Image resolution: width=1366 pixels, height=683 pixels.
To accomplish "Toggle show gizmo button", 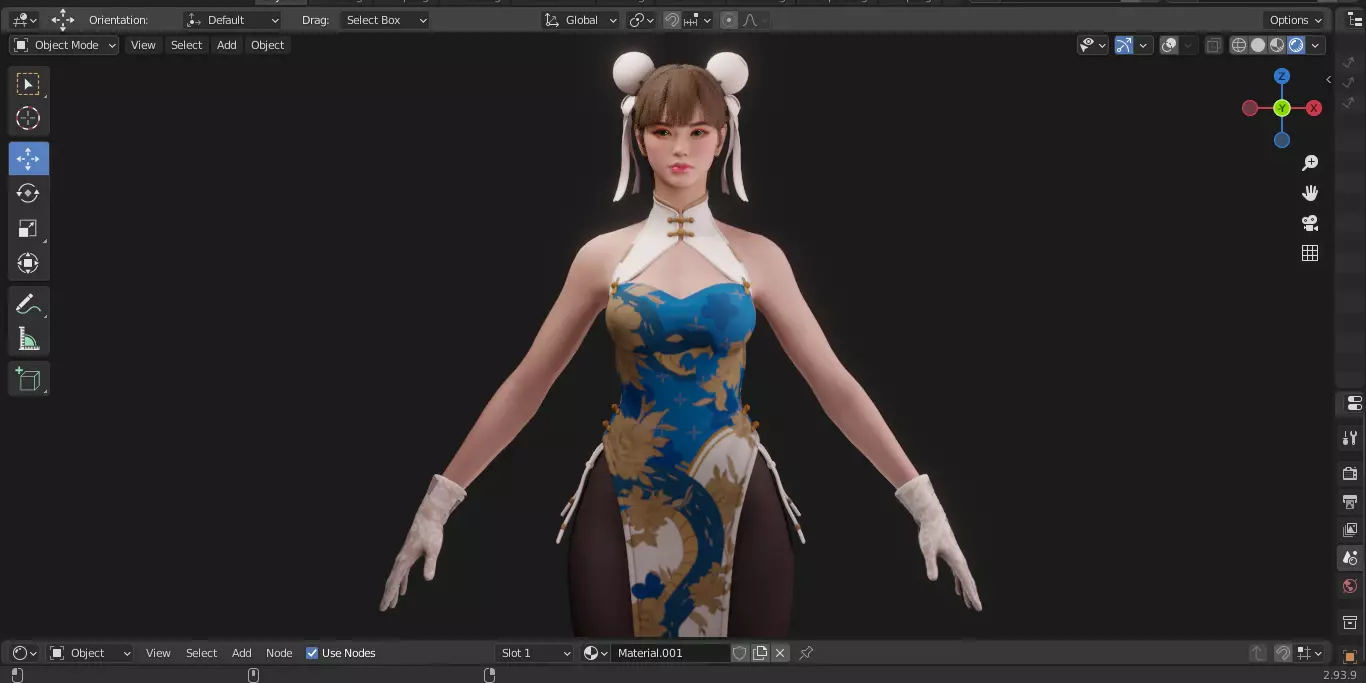I will tap(1123, 45).
